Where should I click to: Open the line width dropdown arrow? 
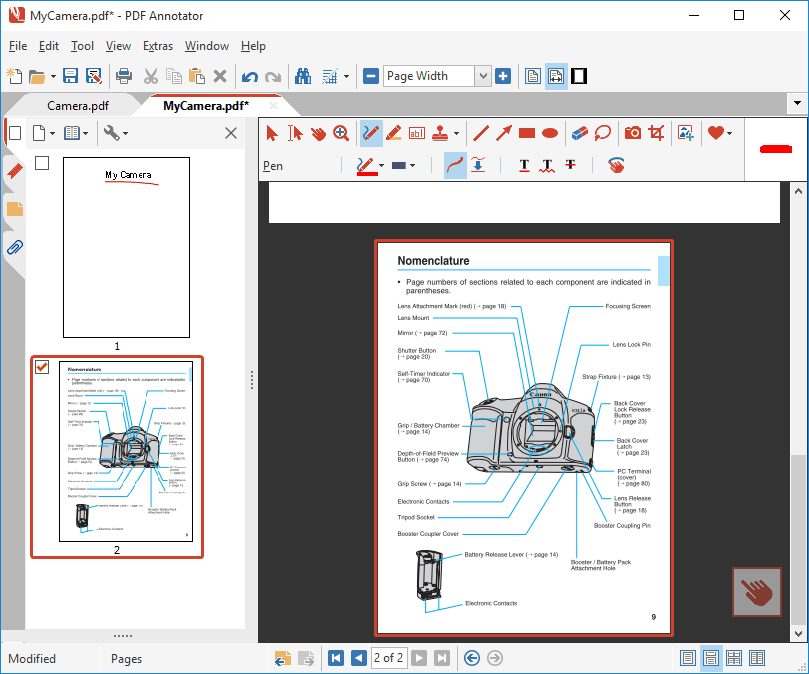coord(412,166)
